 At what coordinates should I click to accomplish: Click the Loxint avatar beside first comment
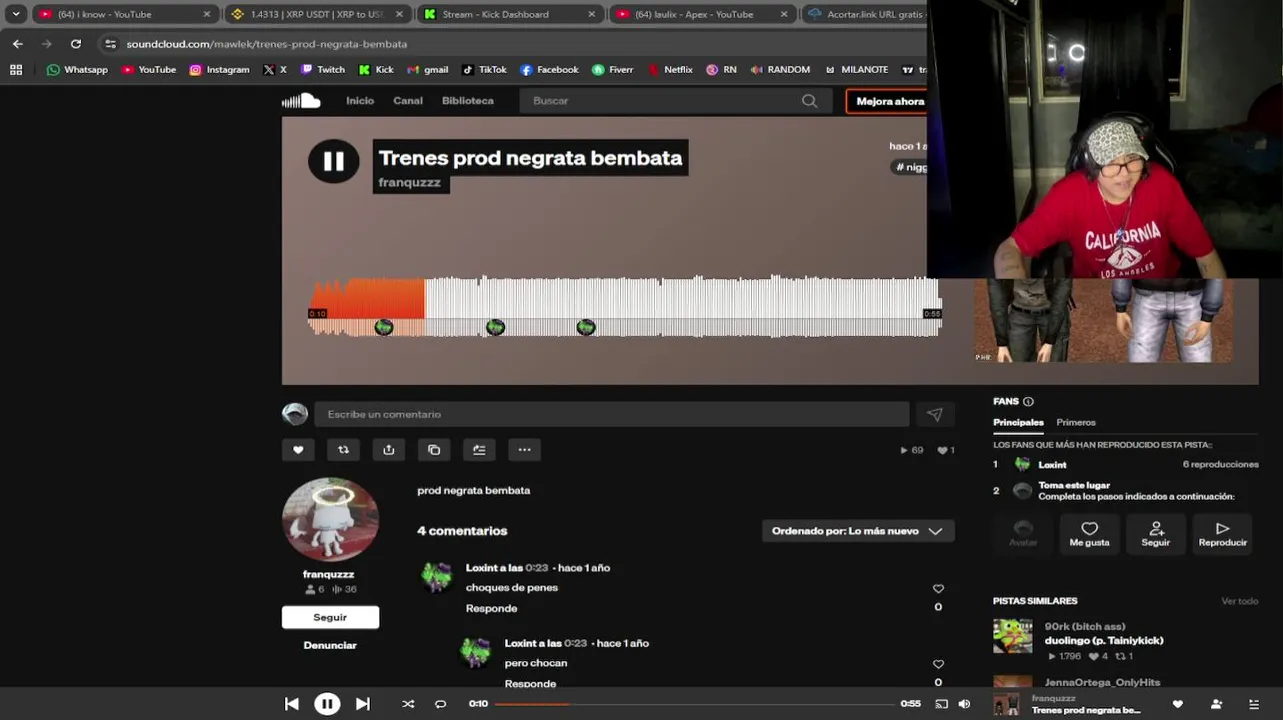[437, 577]
